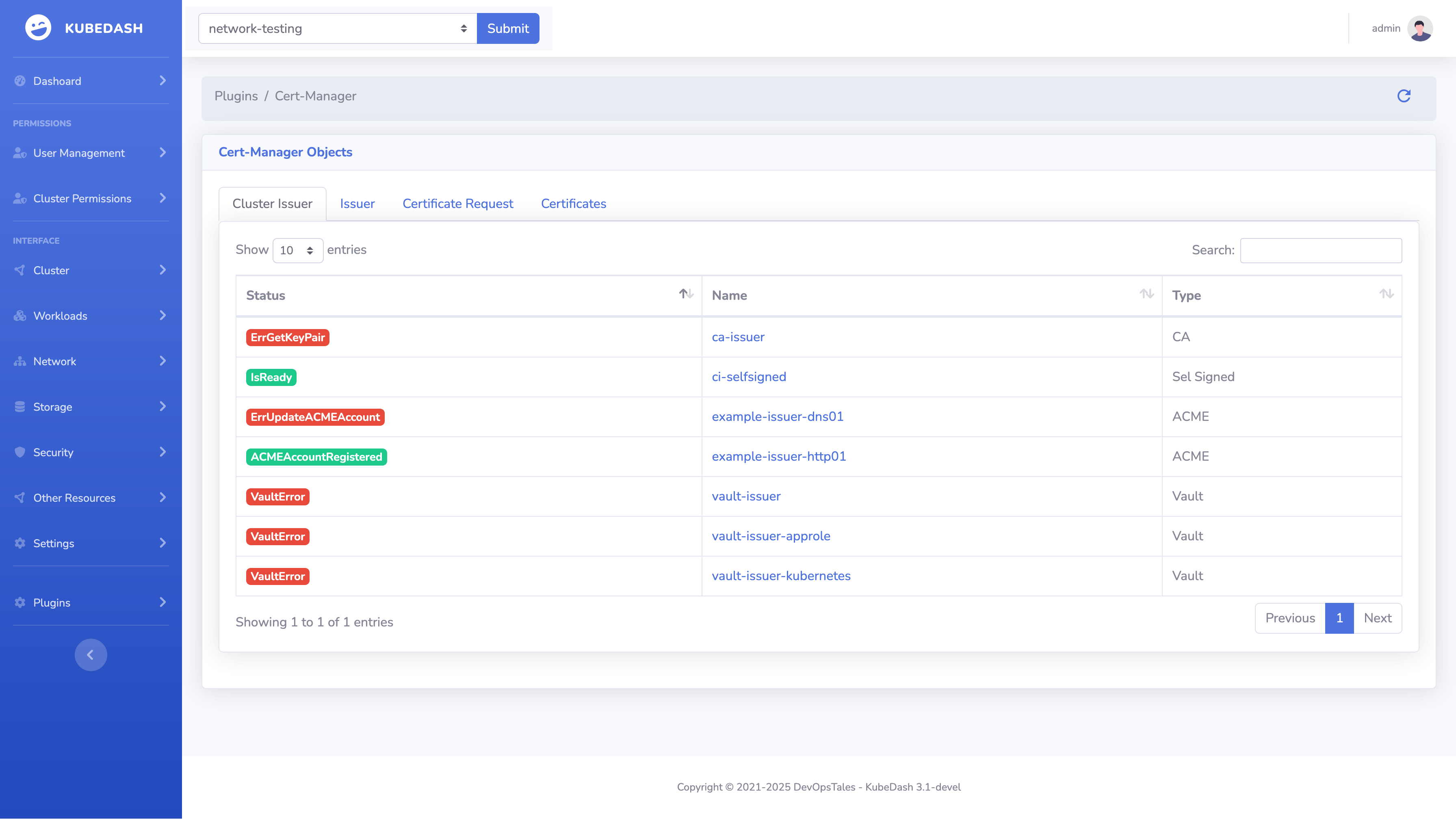Switch to the Certificate Request tab
1456x819 pixels.
pos(457,204)
